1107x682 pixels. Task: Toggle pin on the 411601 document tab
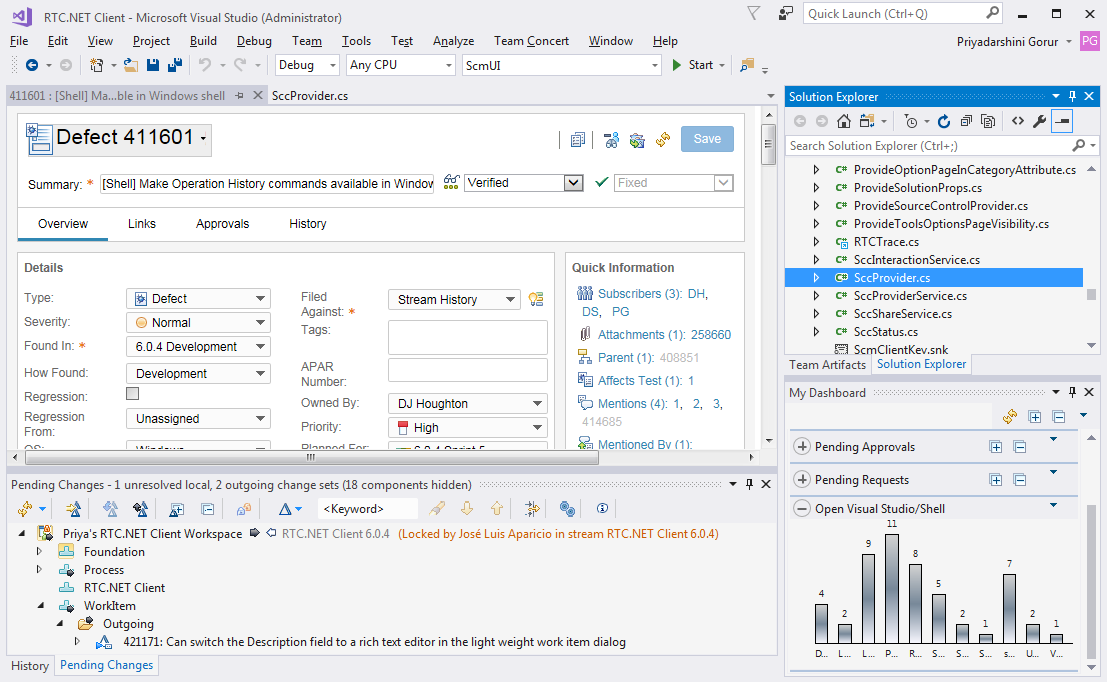click(x=239, y=95)
